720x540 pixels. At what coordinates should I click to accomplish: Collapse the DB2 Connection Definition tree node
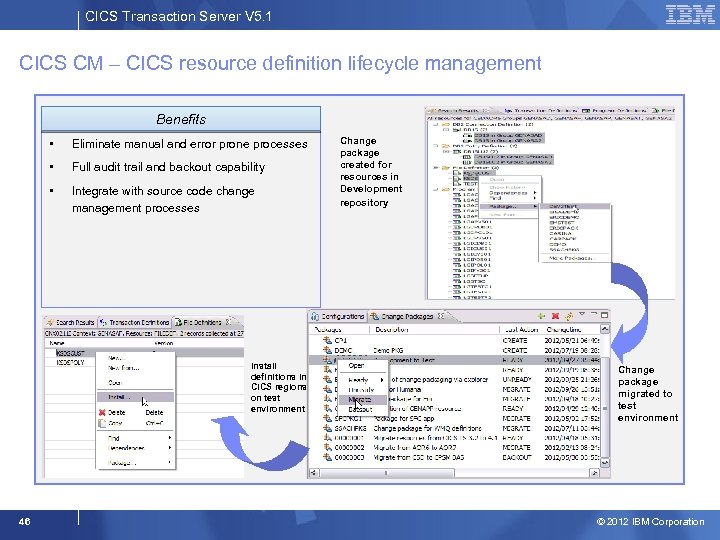(436, 124)
